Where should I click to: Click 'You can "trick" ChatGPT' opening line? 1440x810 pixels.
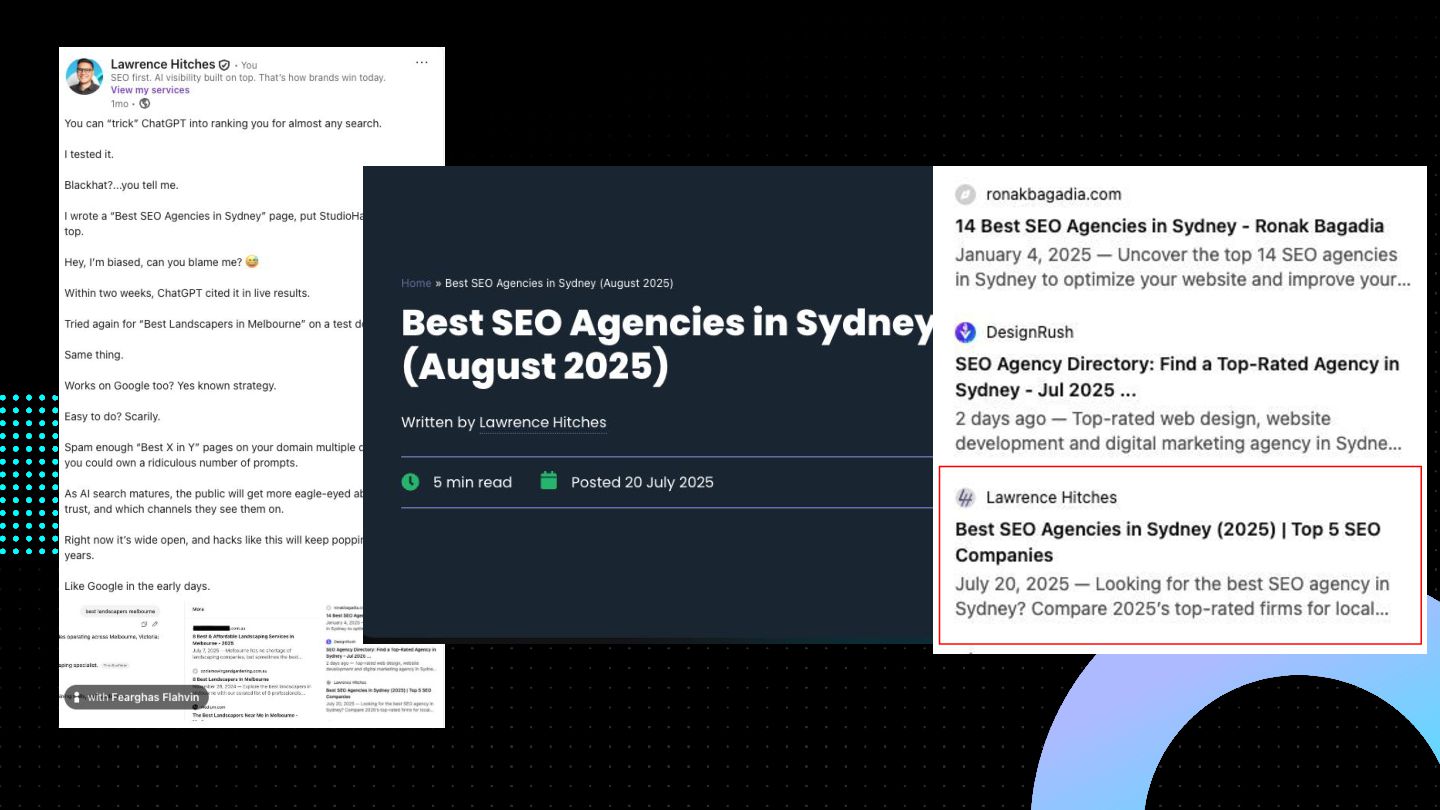click(x=223, y=123)
